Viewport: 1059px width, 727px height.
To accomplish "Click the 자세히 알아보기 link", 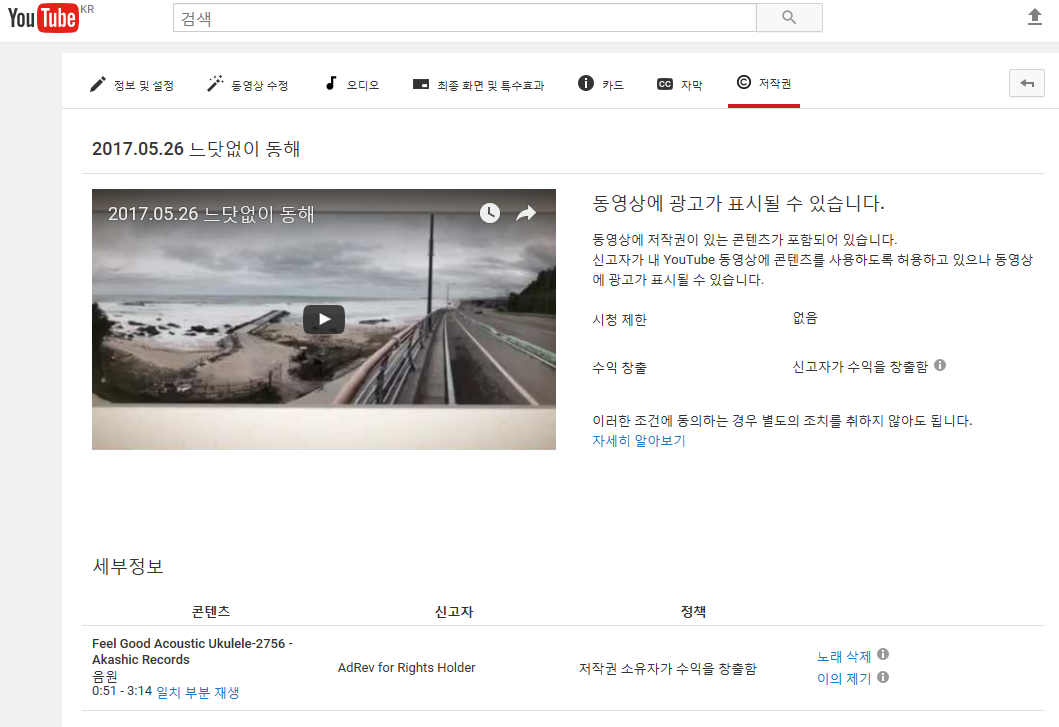I will (x=639, y=441).
